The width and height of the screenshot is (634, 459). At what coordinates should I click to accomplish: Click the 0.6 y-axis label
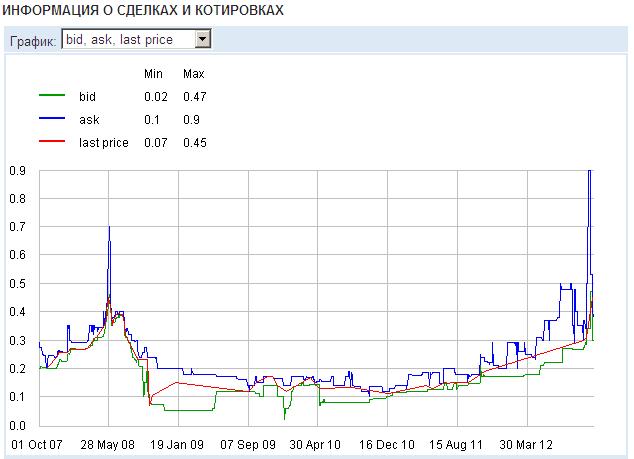tap(17, 255)
